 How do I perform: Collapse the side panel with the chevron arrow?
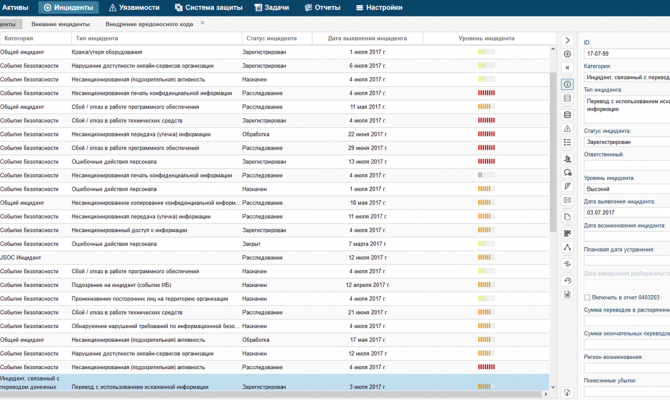[x=567, y=40]
